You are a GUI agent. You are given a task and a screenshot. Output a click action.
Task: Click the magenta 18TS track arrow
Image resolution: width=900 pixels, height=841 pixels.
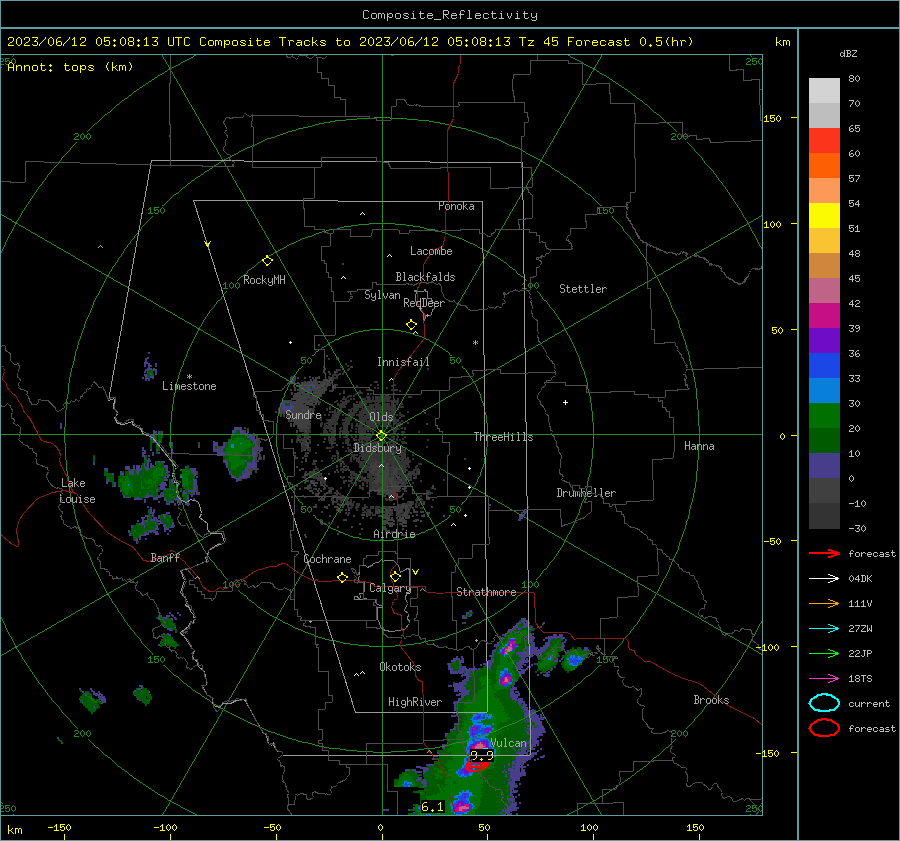point(824,679)
